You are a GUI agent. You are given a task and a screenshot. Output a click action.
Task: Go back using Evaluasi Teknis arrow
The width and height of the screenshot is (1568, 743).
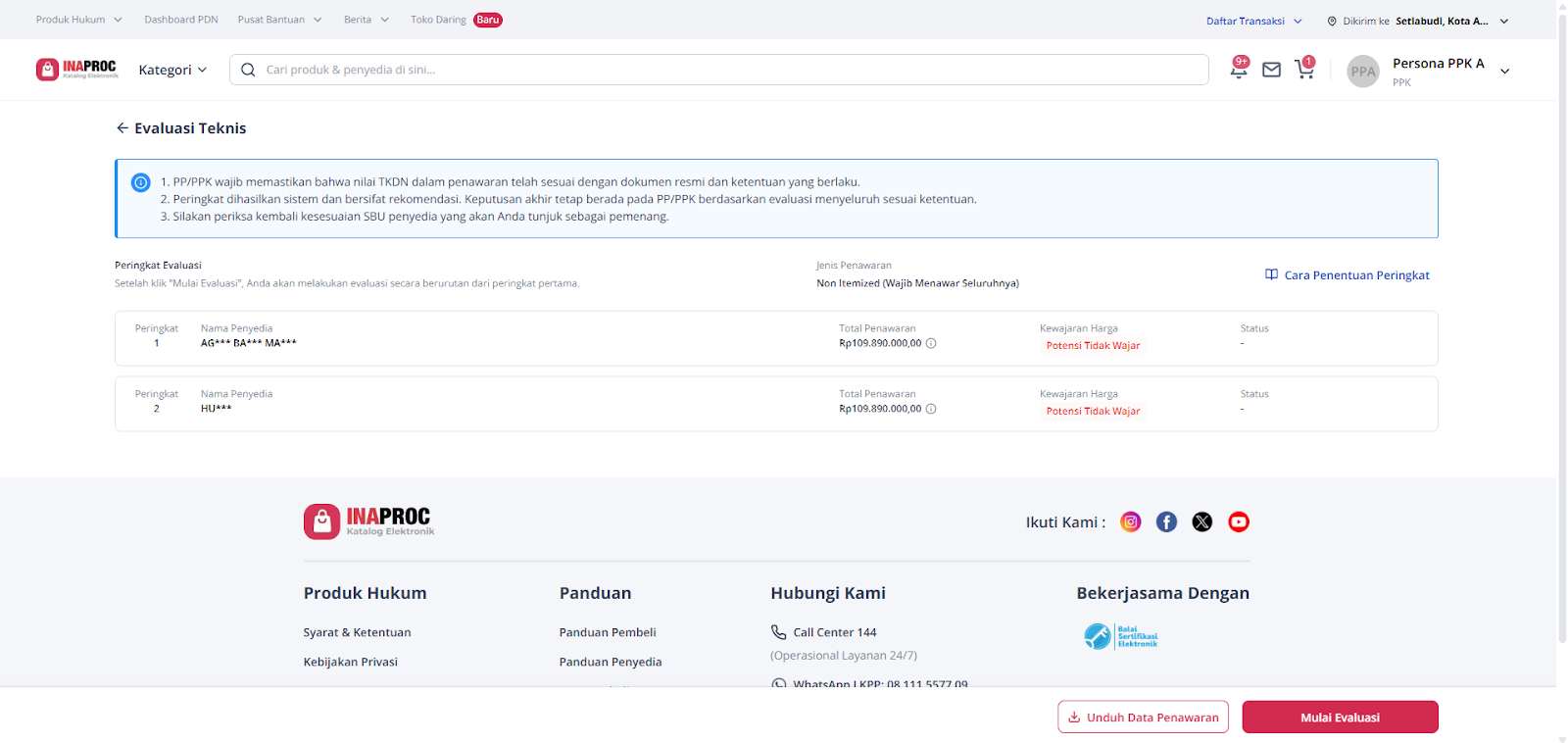click(122, 128)
